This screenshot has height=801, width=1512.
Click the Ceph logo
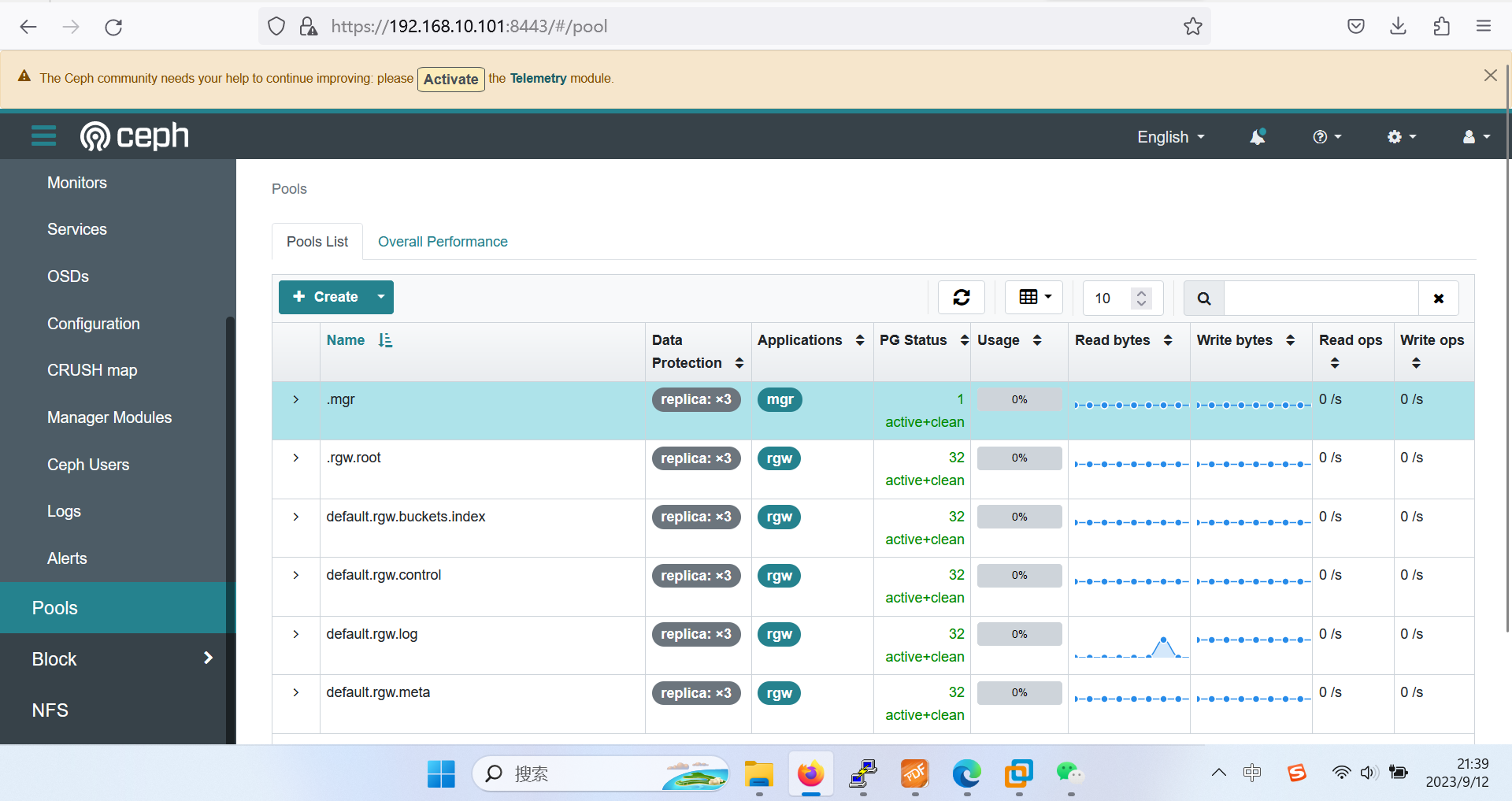[135, 136]
